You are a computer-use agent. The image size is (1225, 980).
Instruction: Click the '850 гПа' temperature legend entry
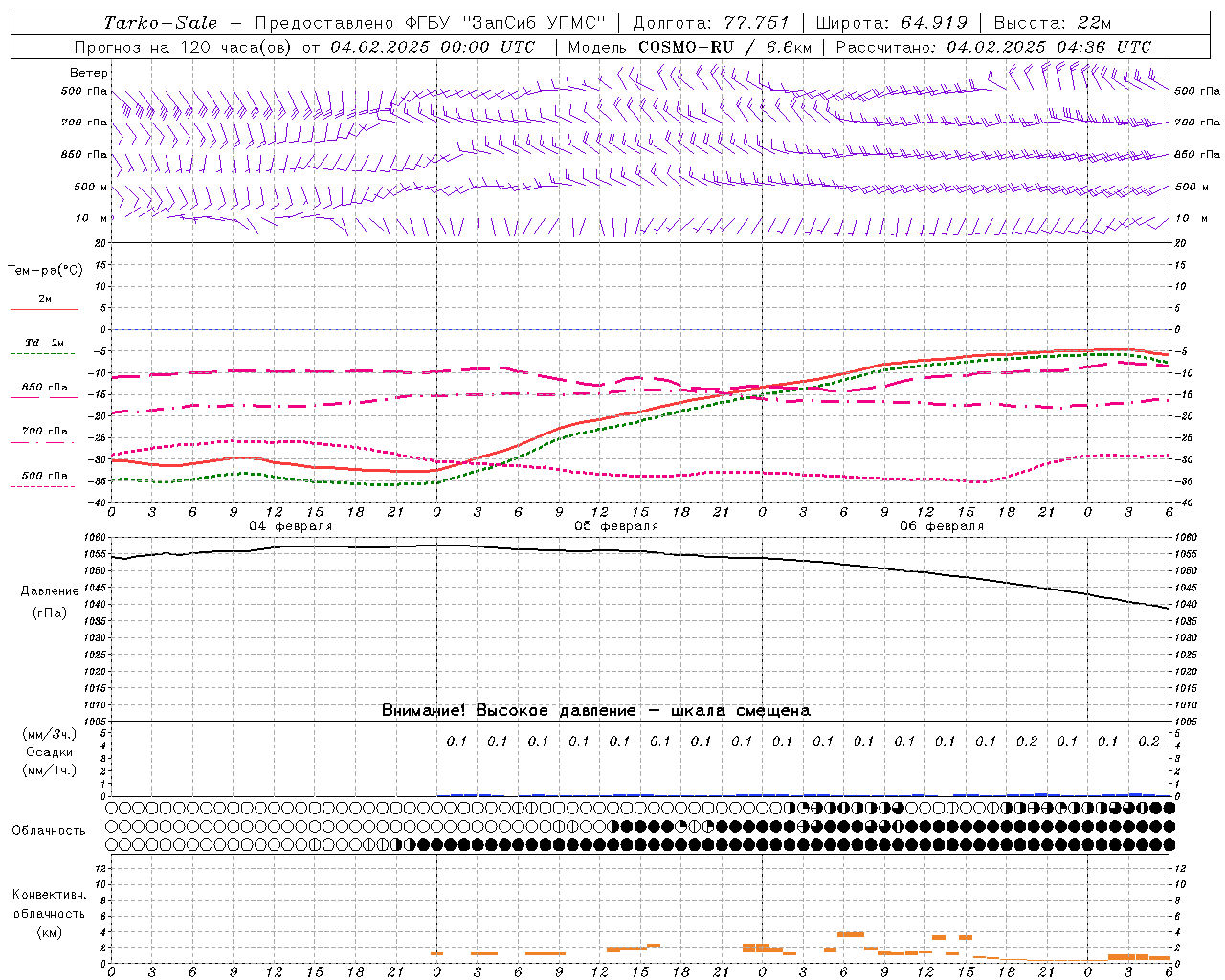[x=45, y=388]
